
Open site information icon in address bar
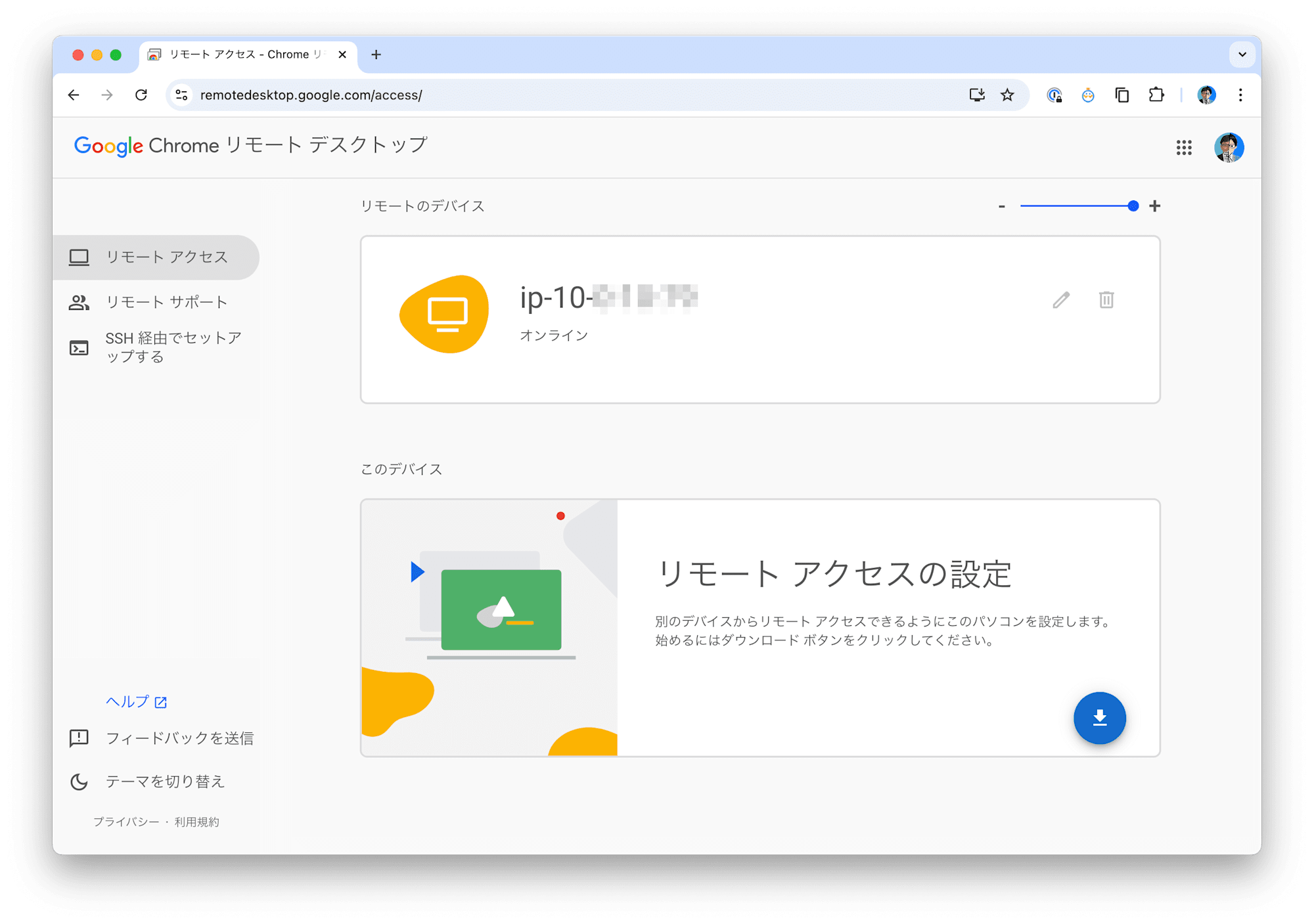pyautogui.click(x=182, y=95)
